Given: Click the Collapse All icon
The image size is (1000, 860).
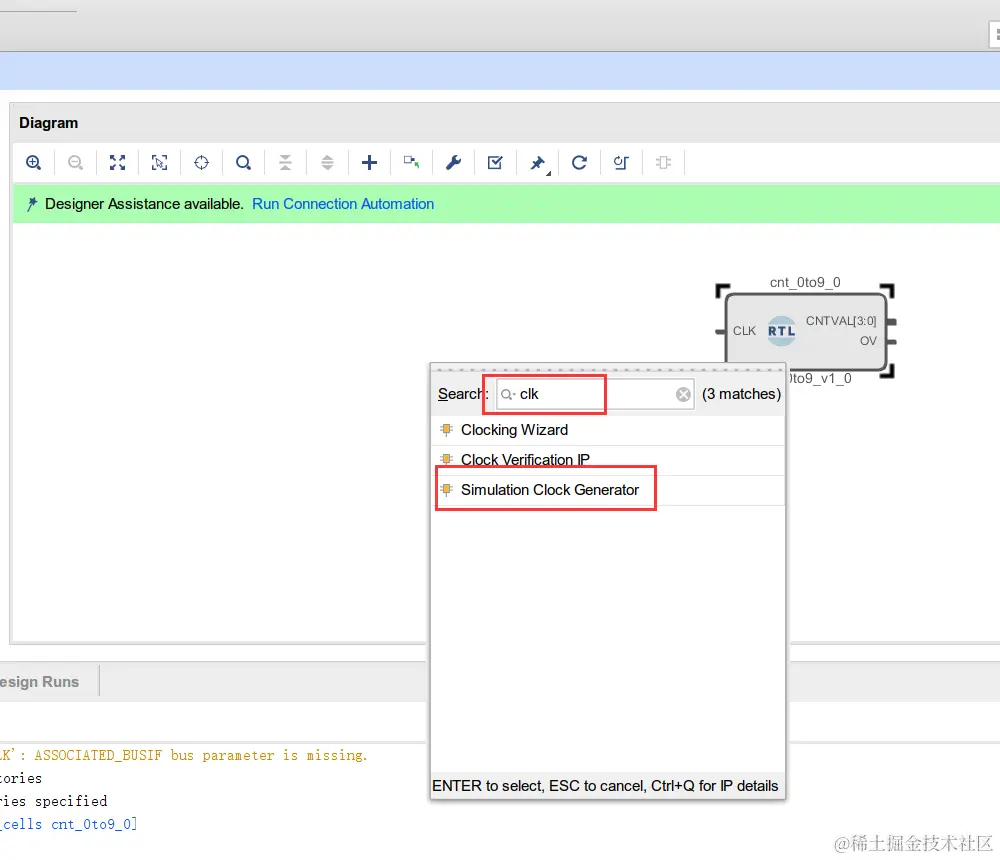Looking at the screenshot, I should [285, 163].
